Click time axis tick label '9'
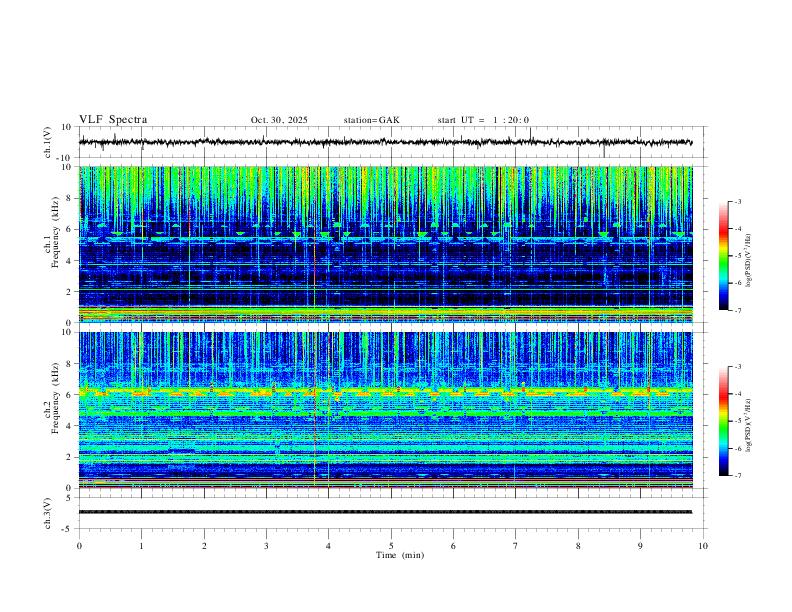The width and height of the screenshot is (792, 612). pos(640,546)
